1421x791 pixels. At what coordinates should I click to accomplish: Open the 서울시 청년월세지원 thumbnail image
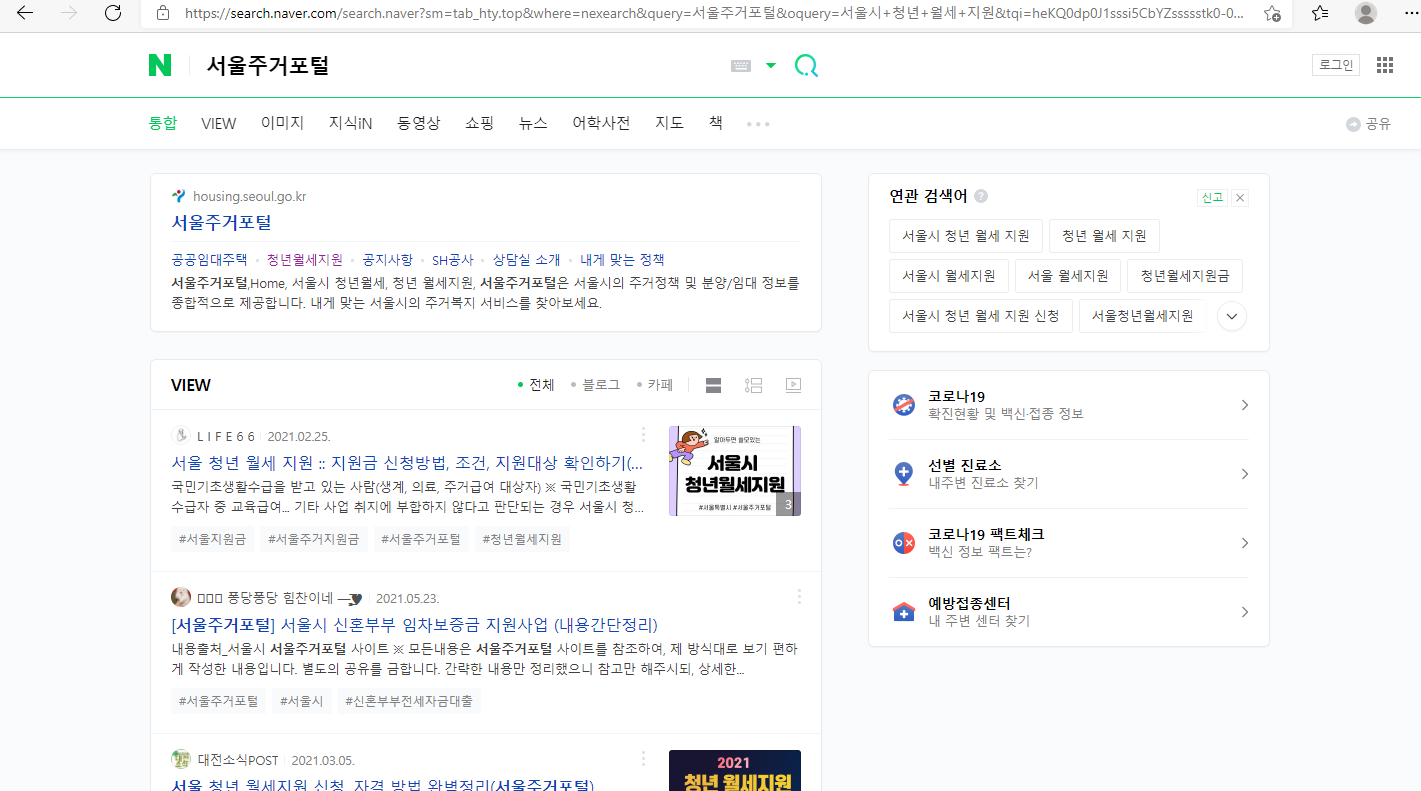click(x=735, y=471)
